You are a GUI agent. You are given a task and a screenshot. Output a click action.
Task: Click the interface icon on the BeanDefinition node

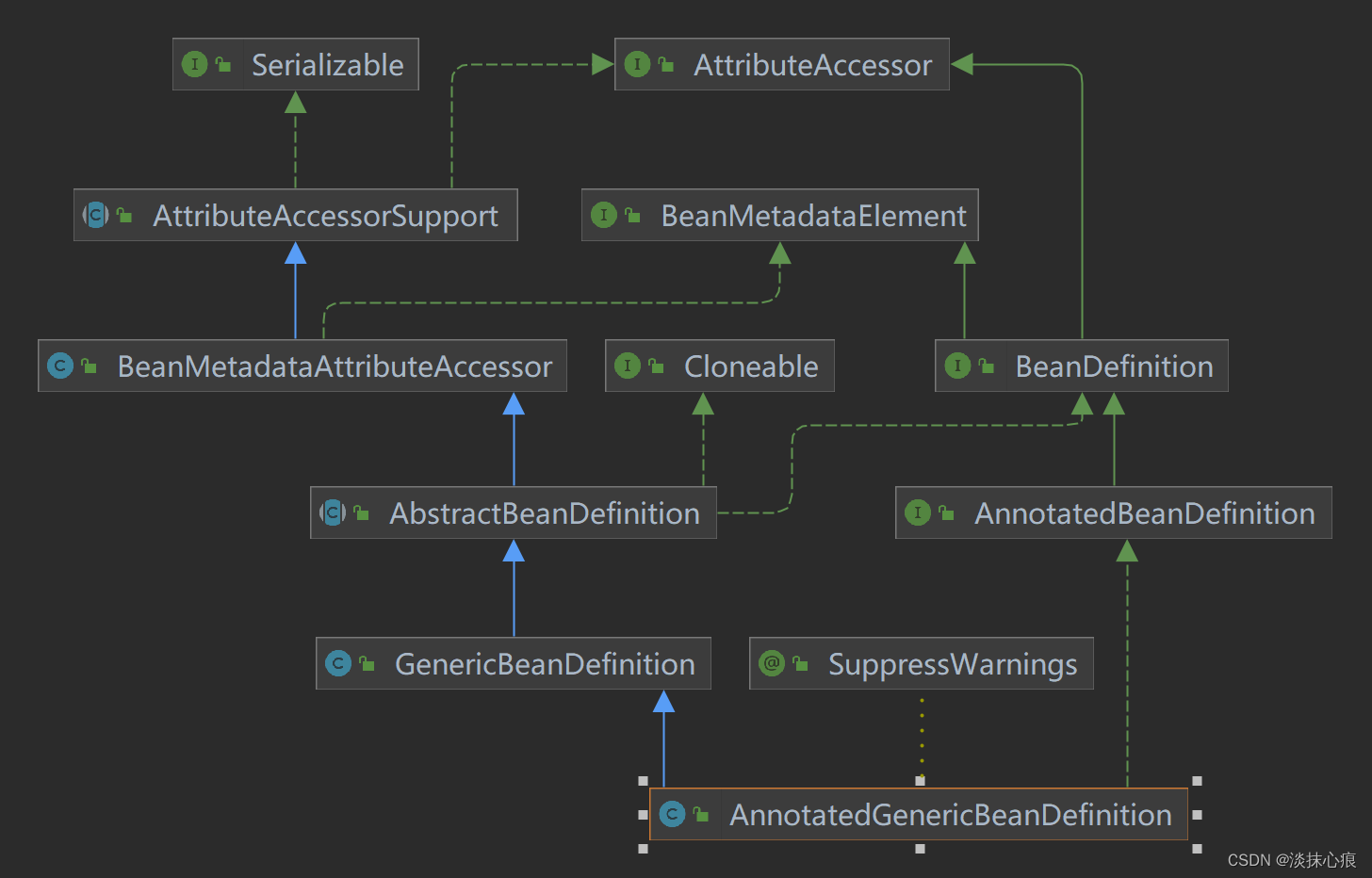pos(957,366)
